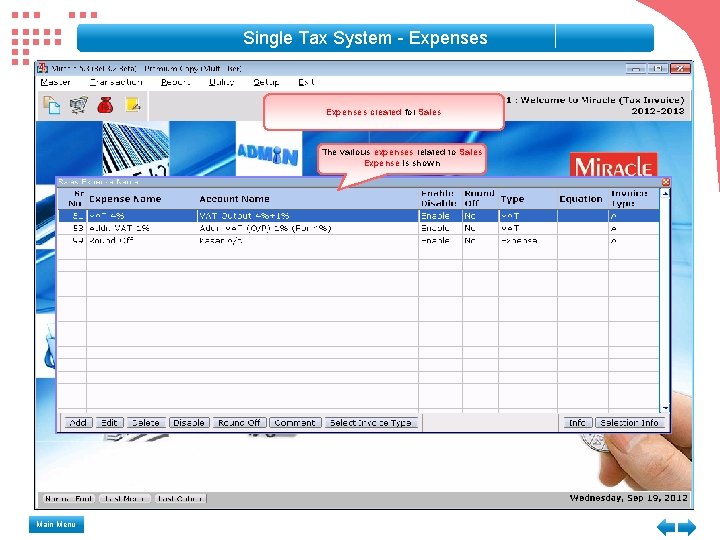Image resolution: width=720 pixels, height=540 pixels.
Task: Open the Exit menu
Action: pos(306,82)
